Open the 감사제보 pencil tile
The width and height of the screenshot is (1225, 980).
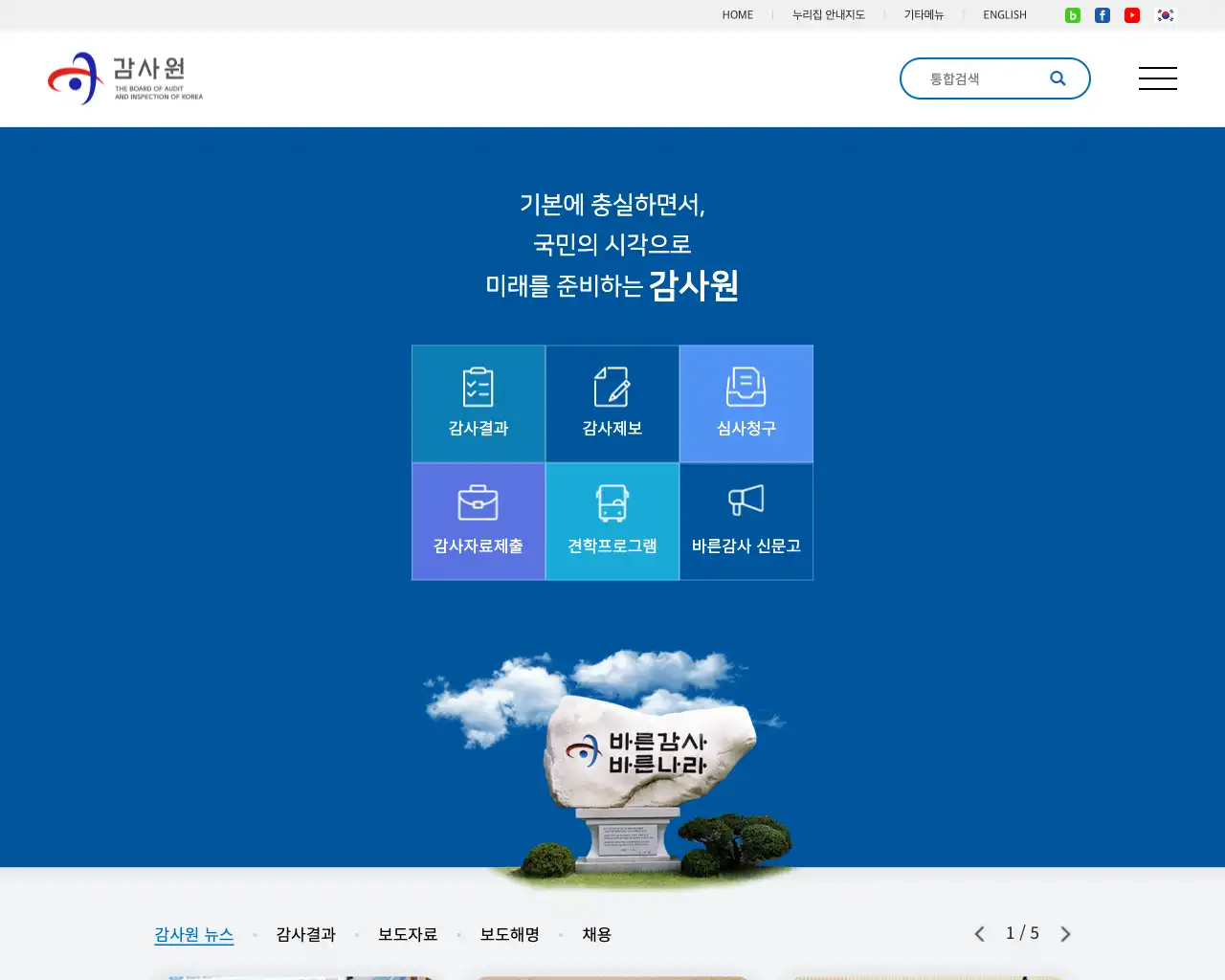tap(612, 404)
